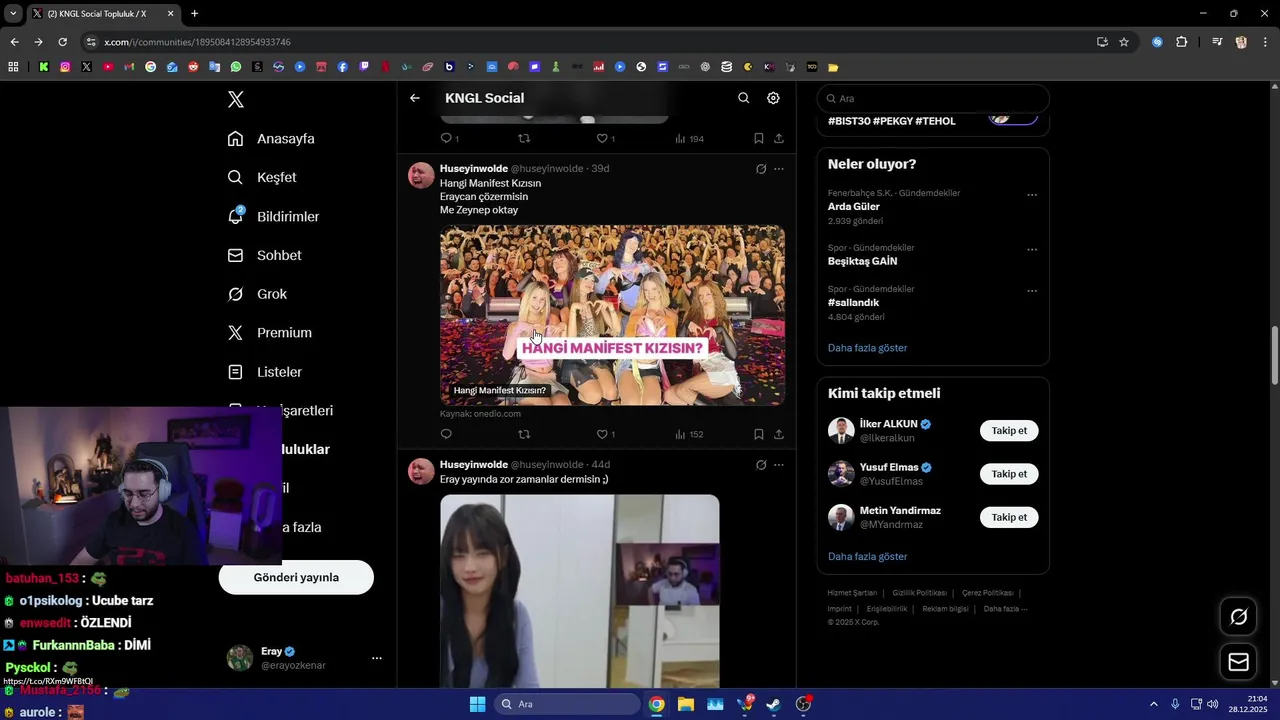Show more trends with Daha fazla göster
The width and height of the screenshot is (1280, 720).
(868, 348)
